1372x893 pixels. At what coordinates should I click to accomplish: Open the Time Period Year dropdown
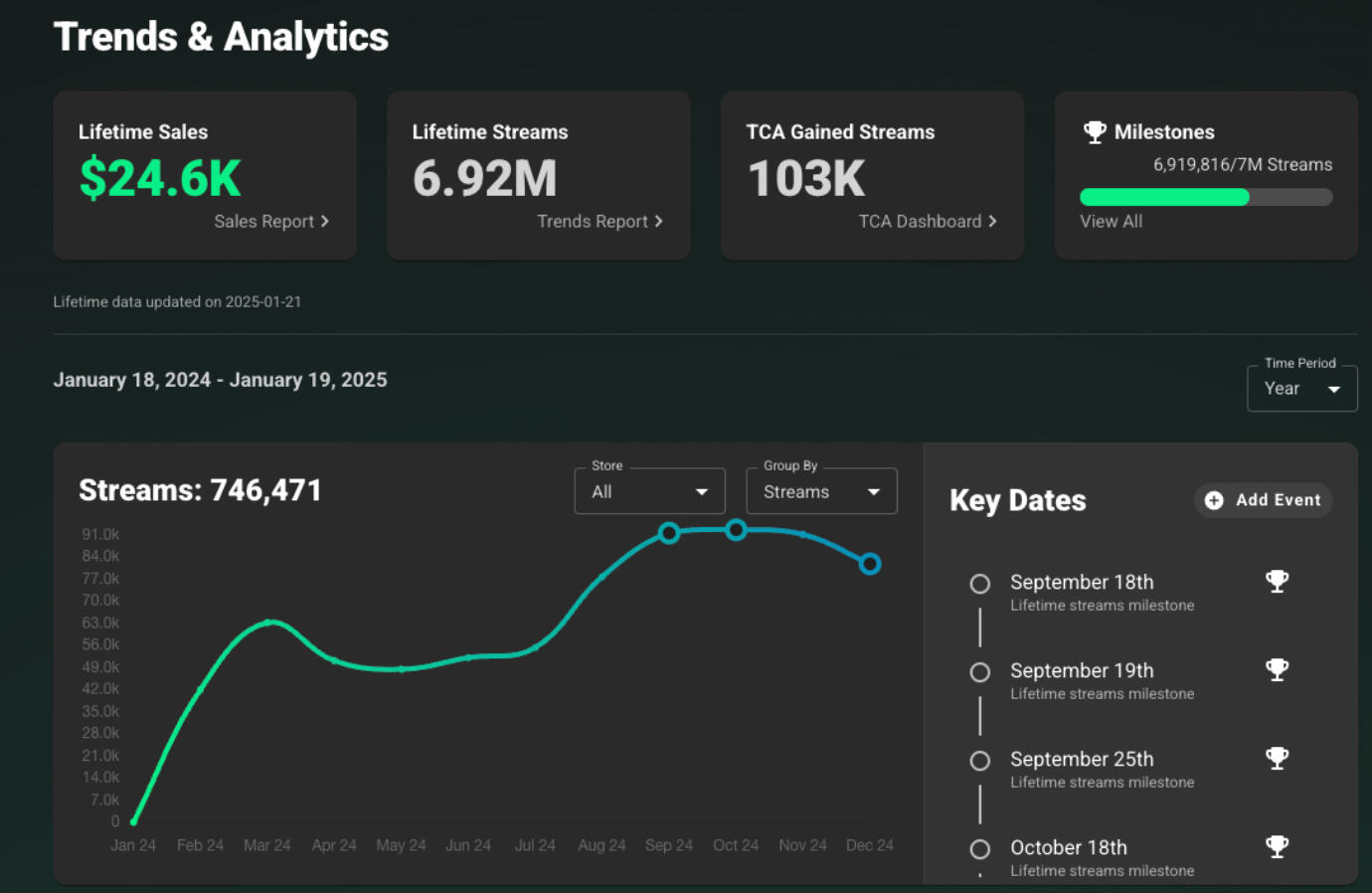tap(1301, 389)
